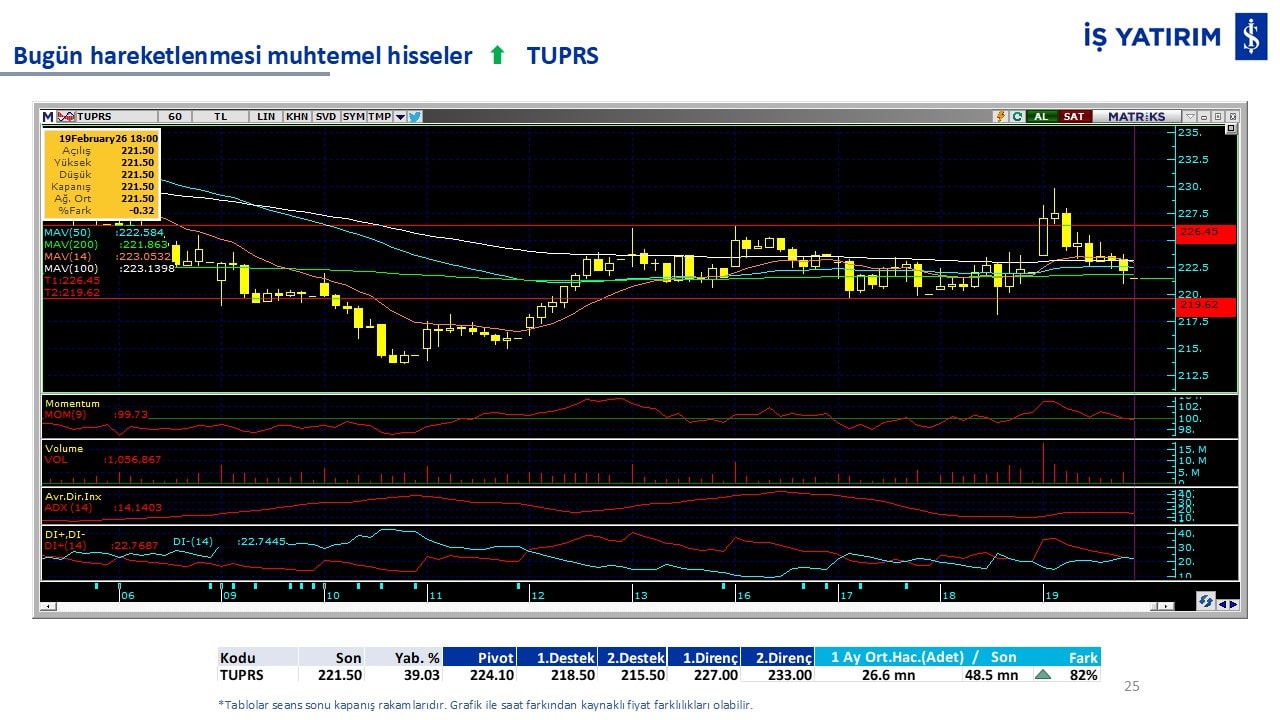This screenshot has width=1280, height=720.
Task: Open dropdown arrow next to TMP
Action: point(400,116)
